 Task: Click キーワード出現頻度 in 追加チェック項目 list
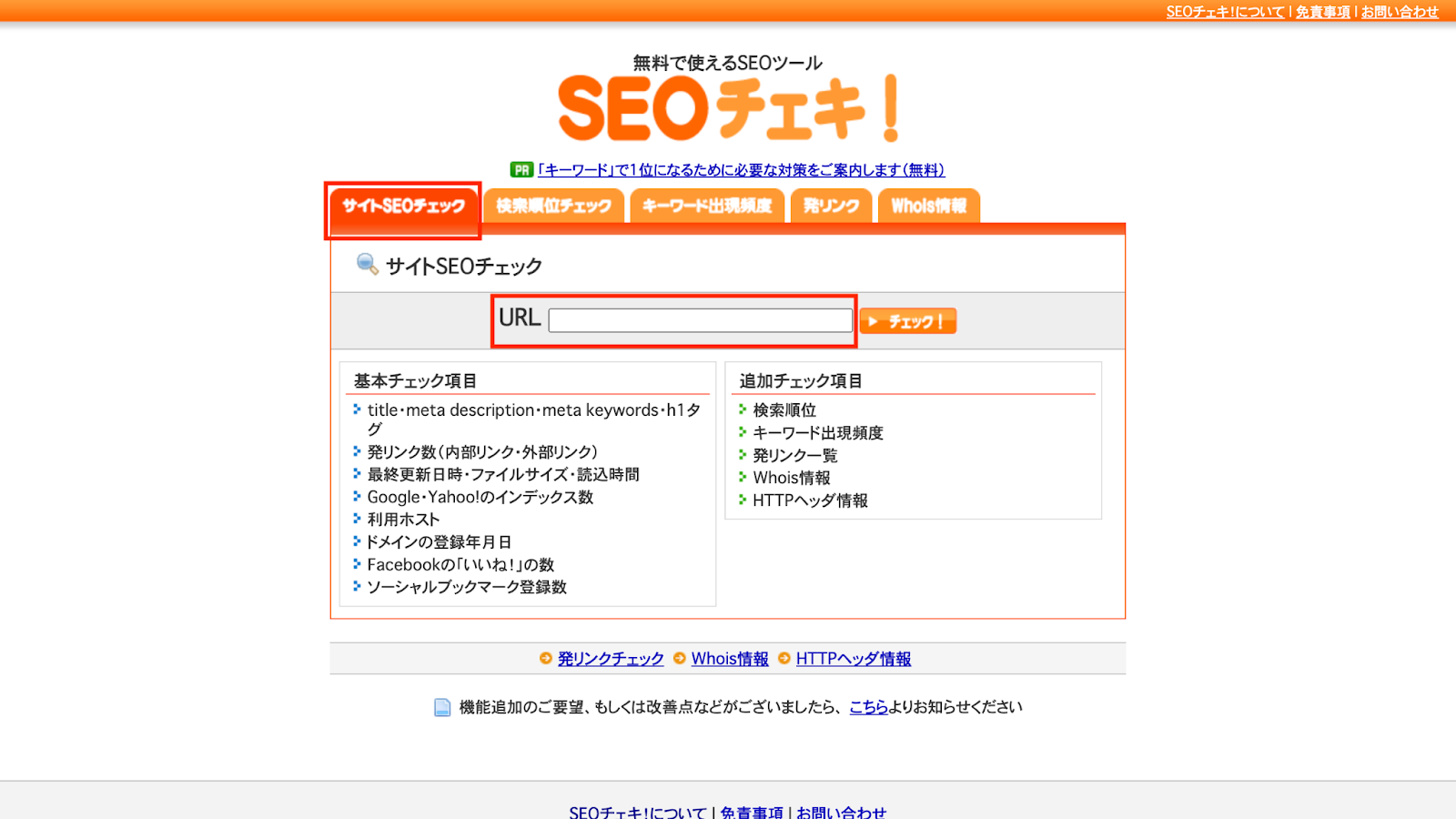point(818,433)
